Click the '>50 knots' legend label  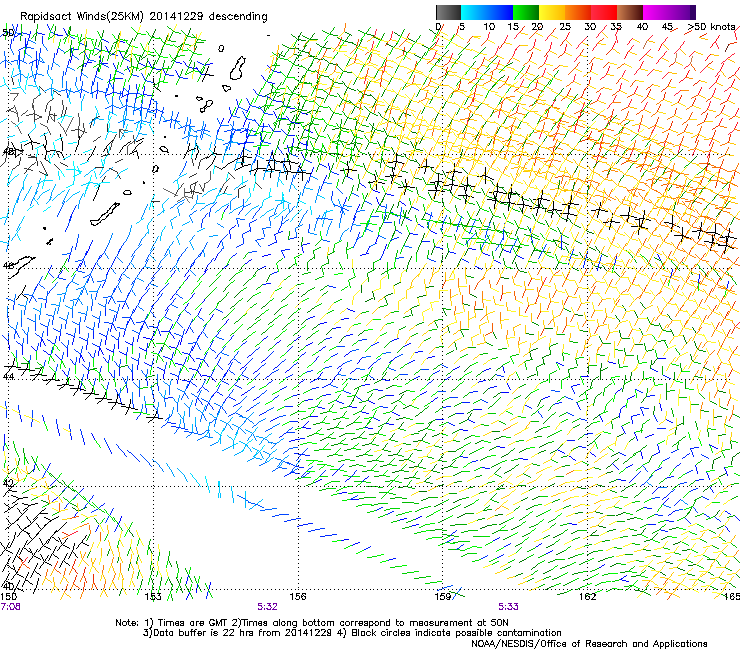(712, 26)
